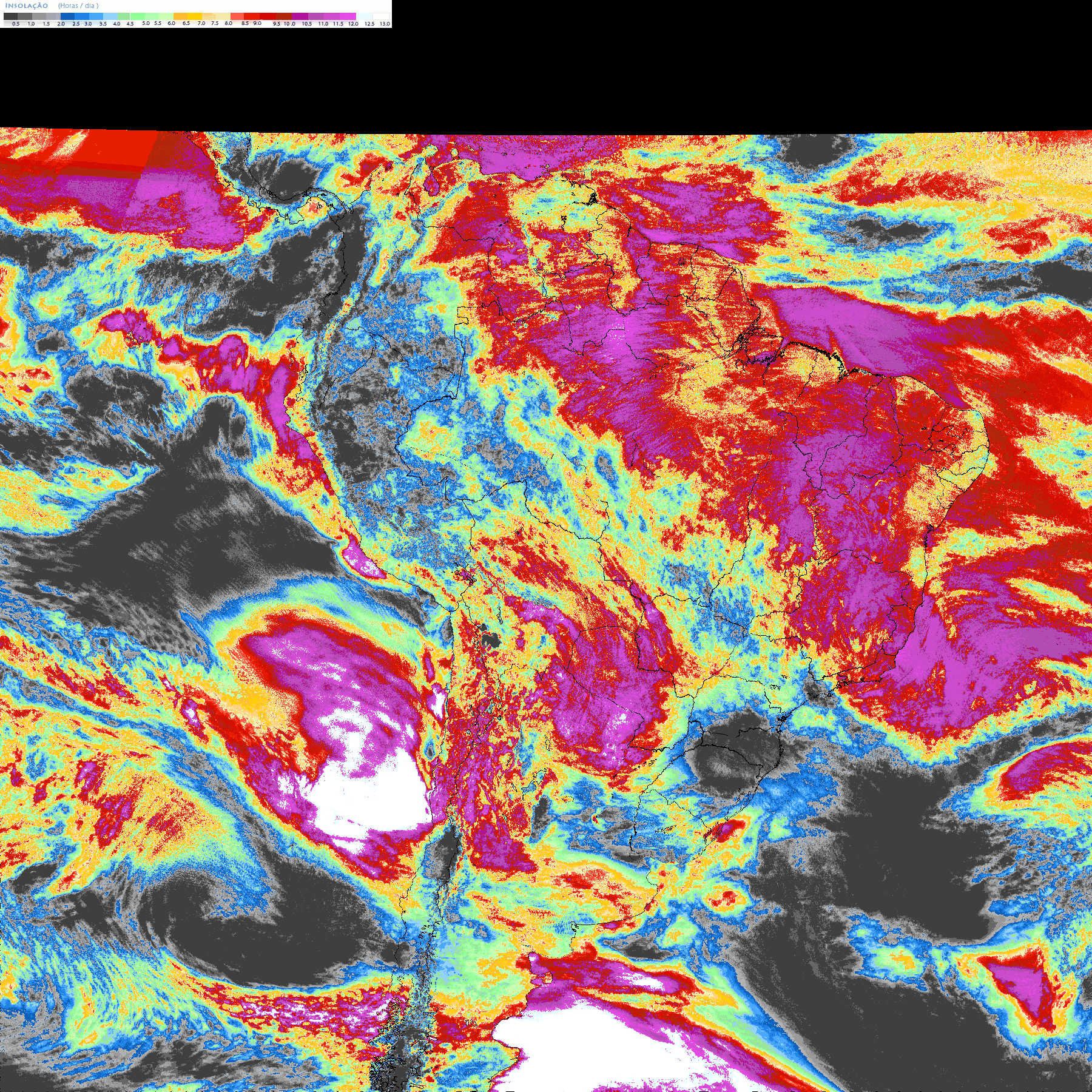Click the INSOLAÇÃO legend title
The width and height of the screenshot is (1092, 1092).
[x=27, y=5]
